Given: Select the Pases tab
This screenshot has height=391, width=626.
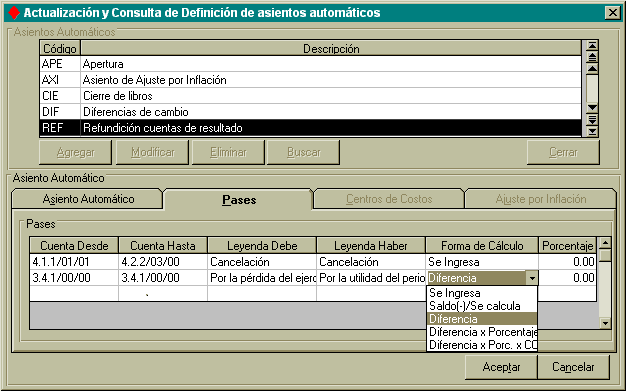Looking at the screenshot, I should click(x=239, y=200).
